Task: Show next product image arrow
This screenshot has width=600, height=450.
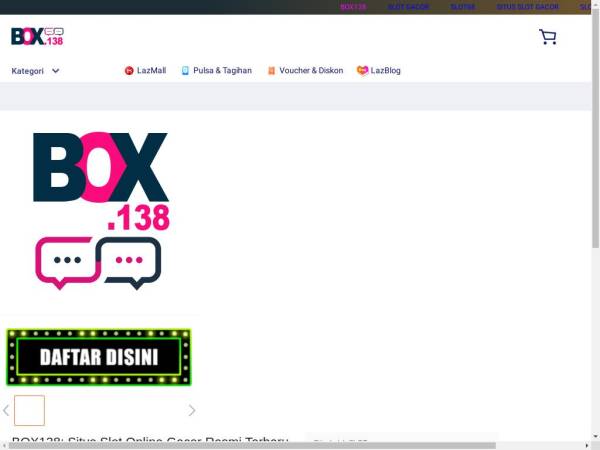Action: coord(192,410)
